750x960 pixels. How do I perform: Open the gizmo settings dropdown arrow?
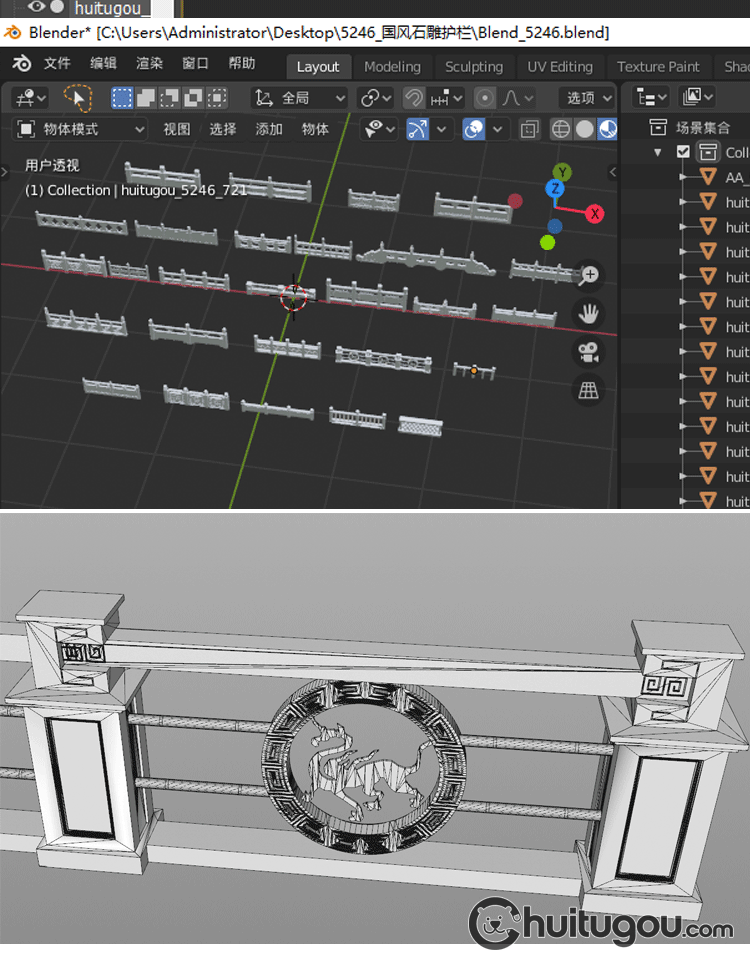point(441,129)
